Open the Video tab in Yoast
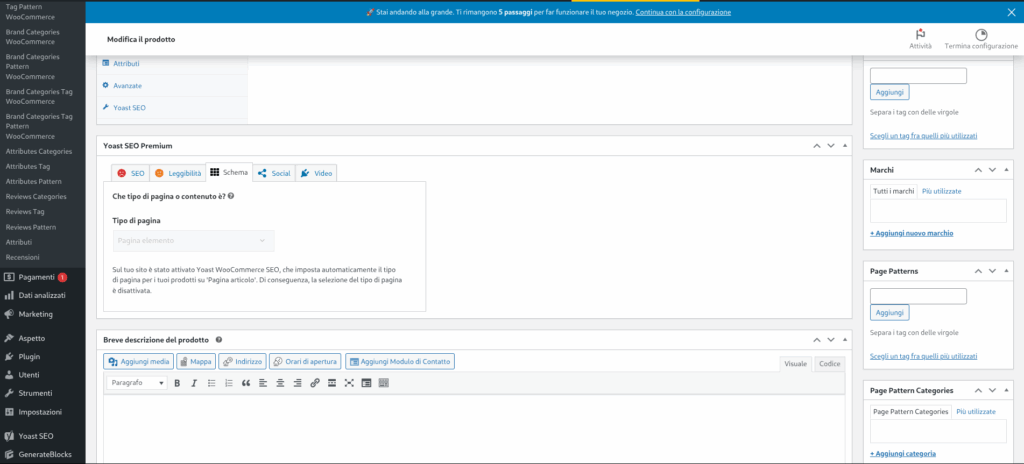This screenshot has height=464, width=1024. click(316, 173)
